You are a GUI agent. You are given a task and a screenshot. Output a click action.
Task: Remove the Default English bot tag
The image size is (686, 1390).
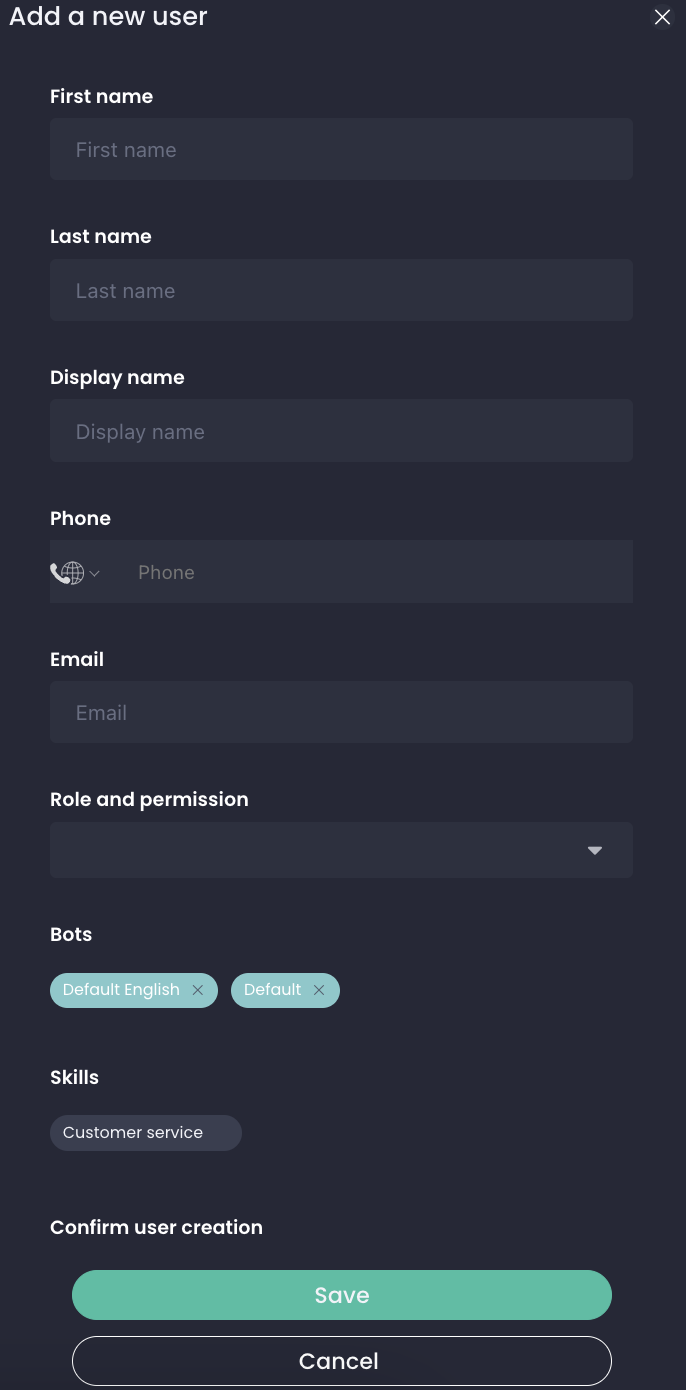pos(198,990)
